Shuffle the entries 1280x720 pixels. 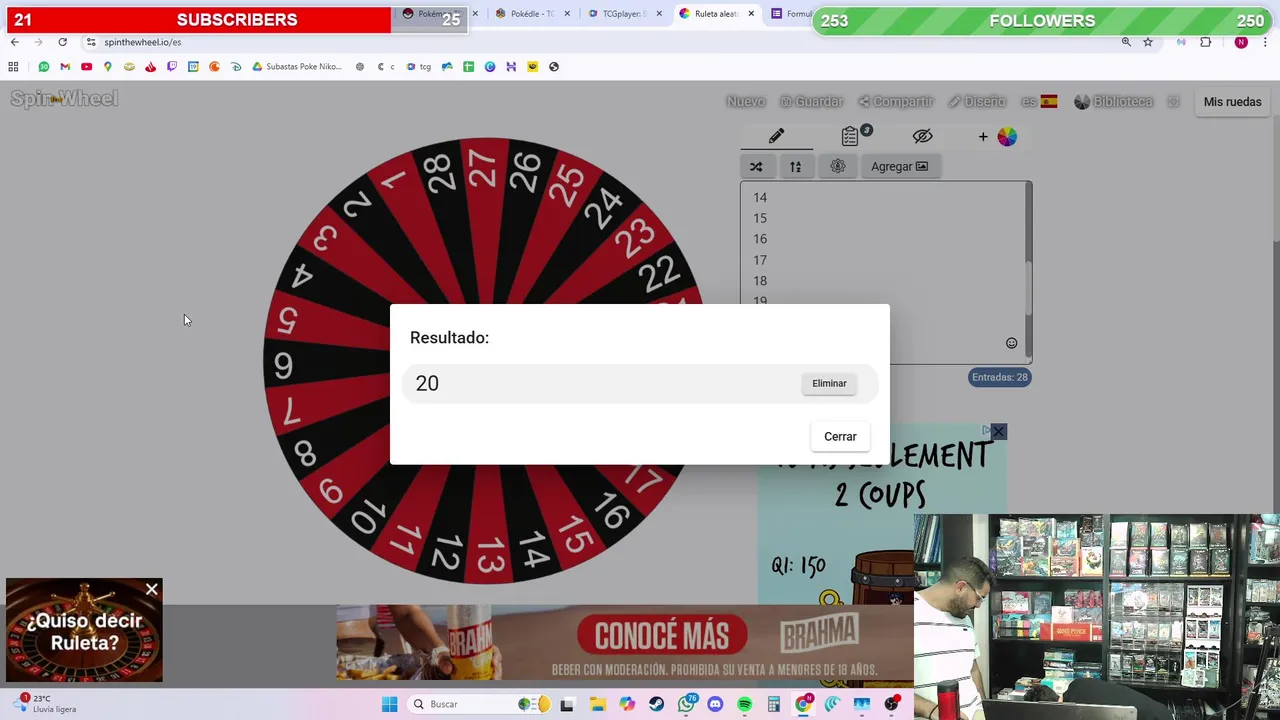[x=756, y=166]
